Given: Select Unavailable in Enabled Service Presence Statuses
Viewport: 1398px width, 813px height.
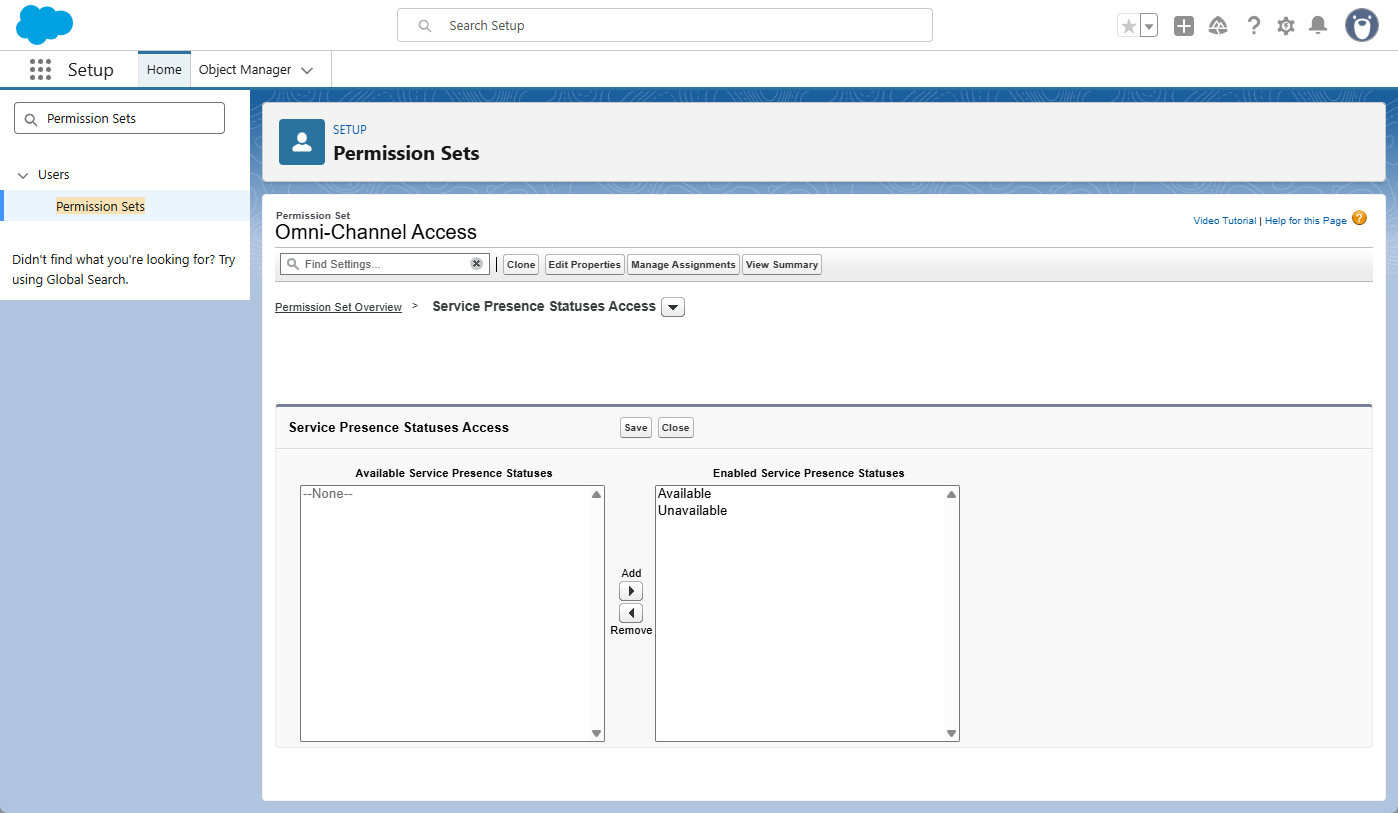Looking at the screenshot, I should (692, 510).
